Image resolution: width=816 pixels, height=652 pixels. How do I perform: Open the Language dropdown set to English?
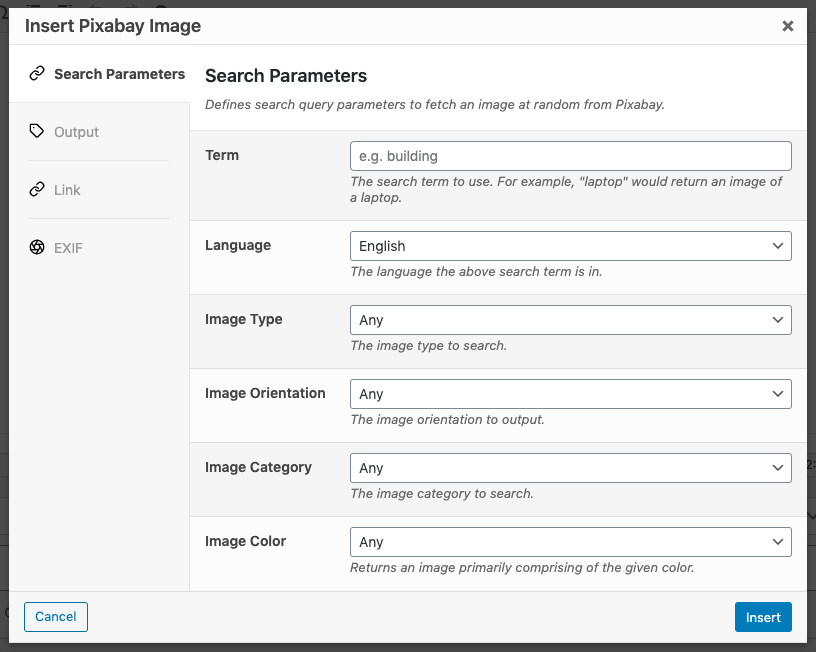[570, 246]
